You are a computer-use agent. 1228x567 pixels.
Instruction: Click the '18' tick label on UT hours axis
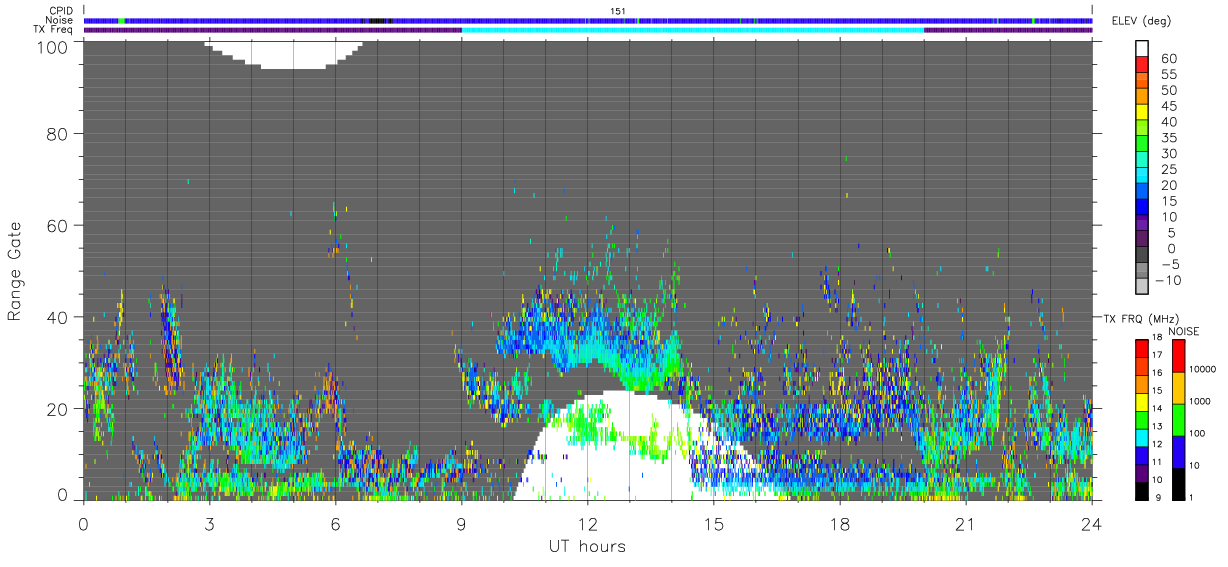tap(840, 524)
